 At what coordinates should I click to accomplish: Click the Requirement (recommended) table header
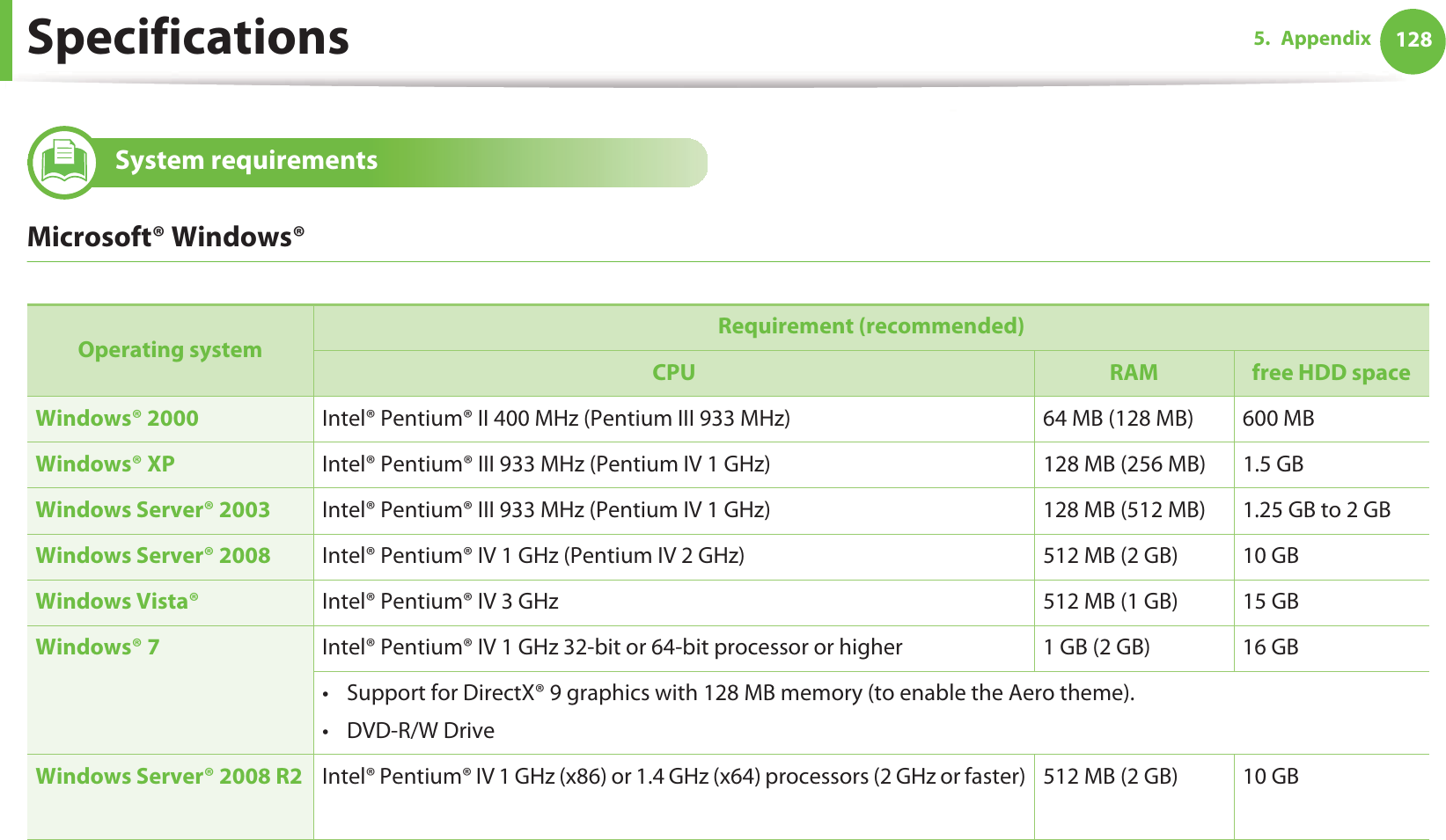tap(870, 326)
